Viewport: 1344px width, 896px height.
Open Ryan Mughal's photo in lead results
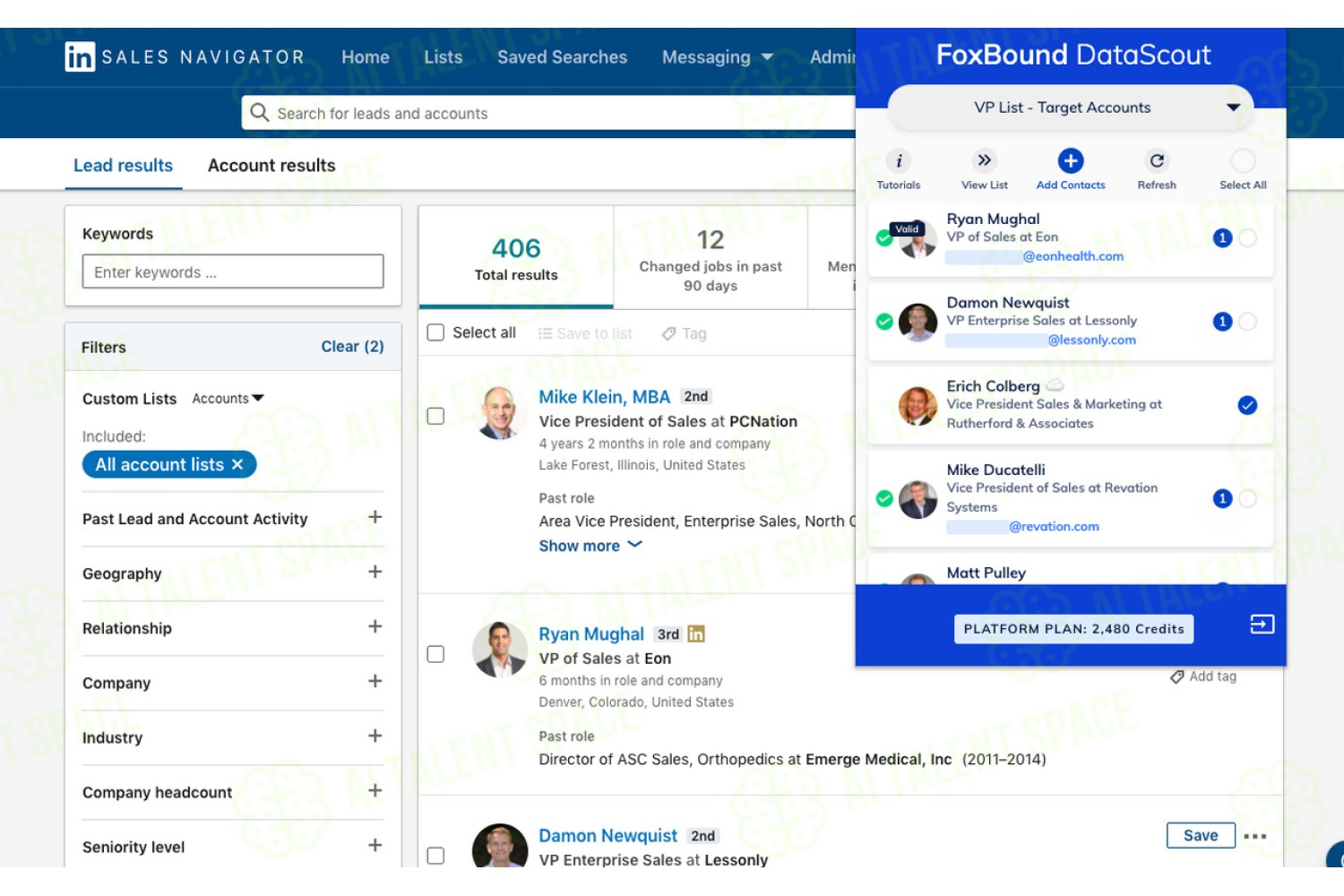[499, 650]
